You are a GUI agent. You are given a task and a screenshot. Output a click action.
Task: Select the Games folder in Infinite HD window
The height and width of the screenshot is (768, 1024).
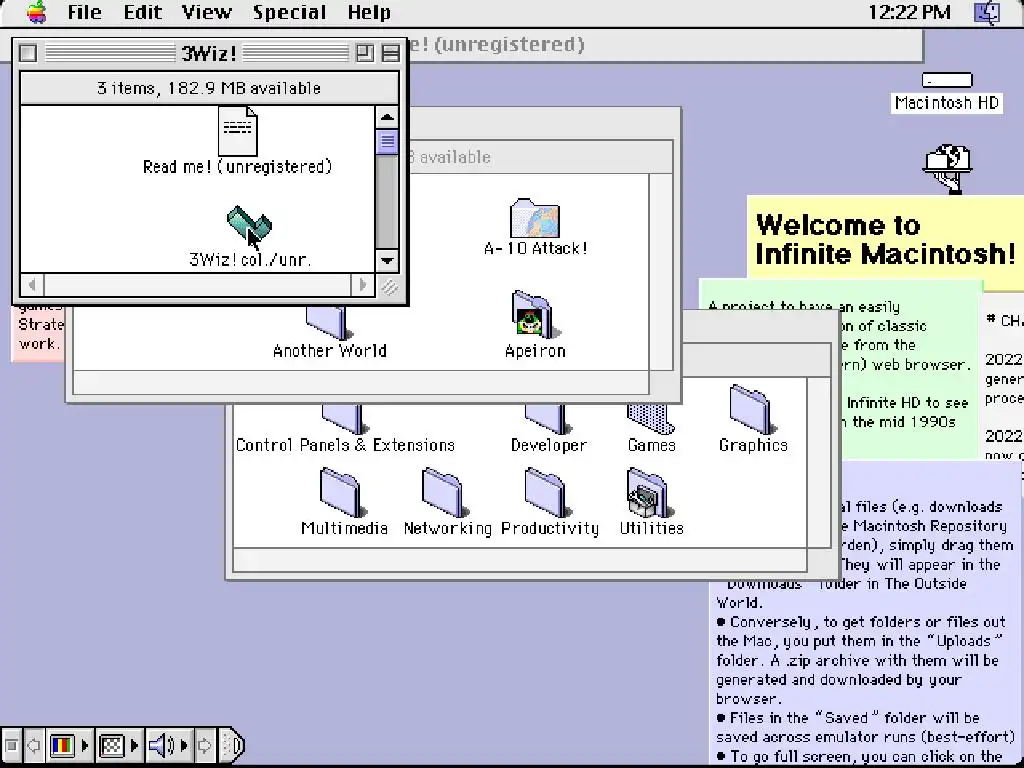(x=651, y=419)
